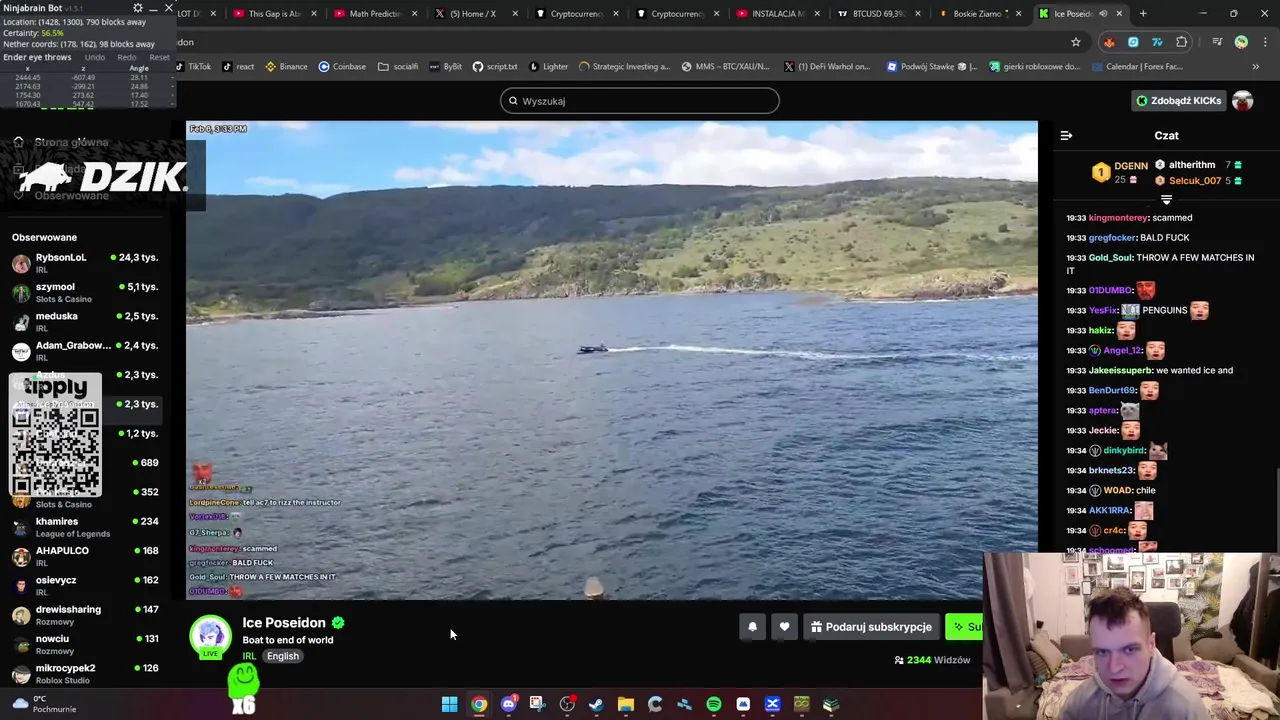Open Chrome profile avatar
The height and width of the screenshot is (720, 1280).
point(1241,42)
